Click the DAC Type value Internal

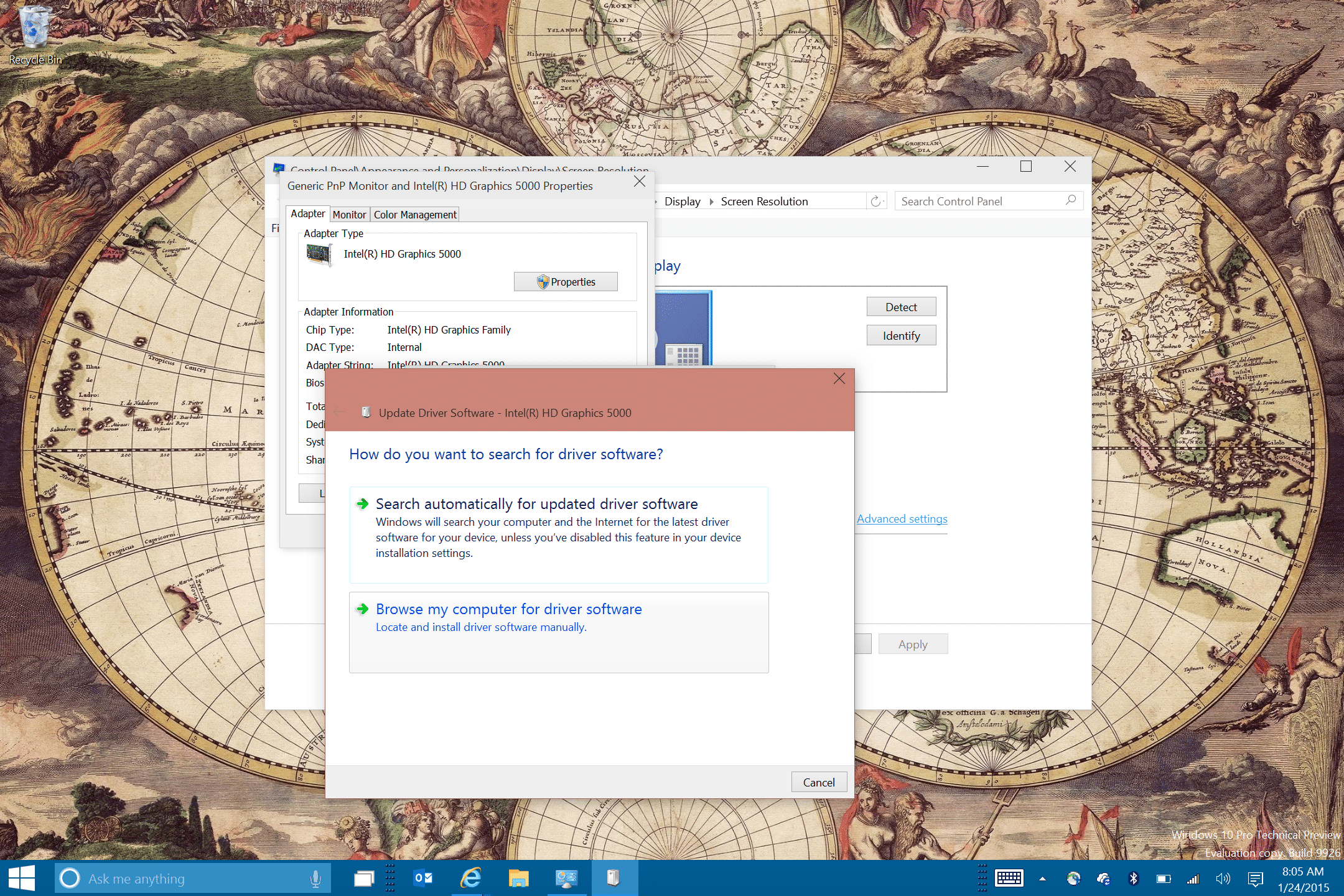(x=404, y=347)
